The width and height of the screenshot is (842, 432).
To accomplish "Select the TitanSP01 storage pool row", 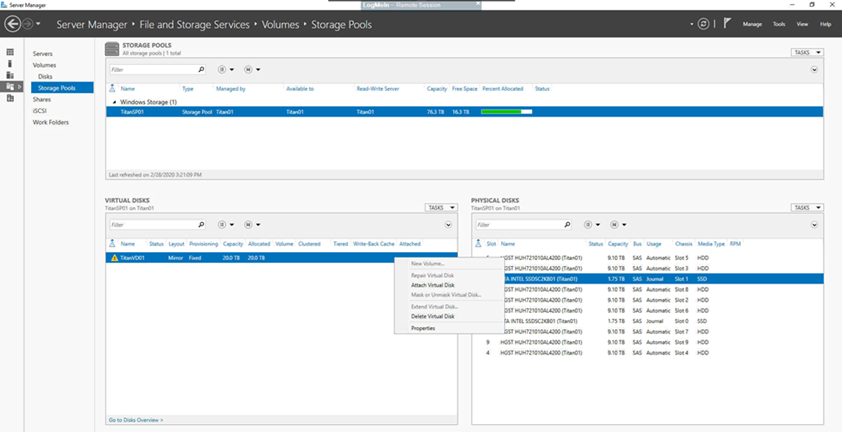I will pyautogui.click(x=464, y=112).
